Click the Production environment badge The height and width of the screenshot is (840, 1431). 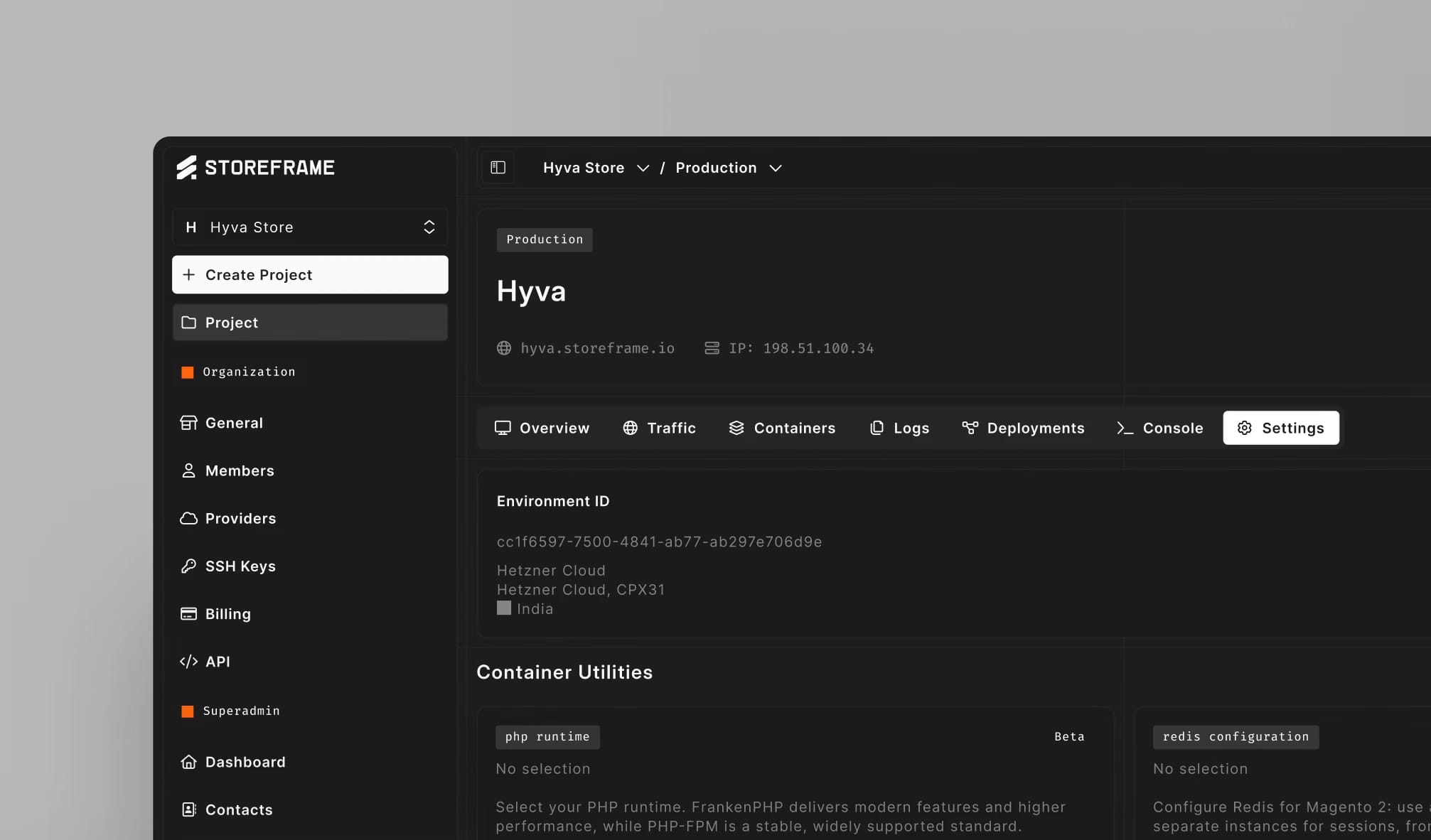pyautogui.click(x=545, y=239)
